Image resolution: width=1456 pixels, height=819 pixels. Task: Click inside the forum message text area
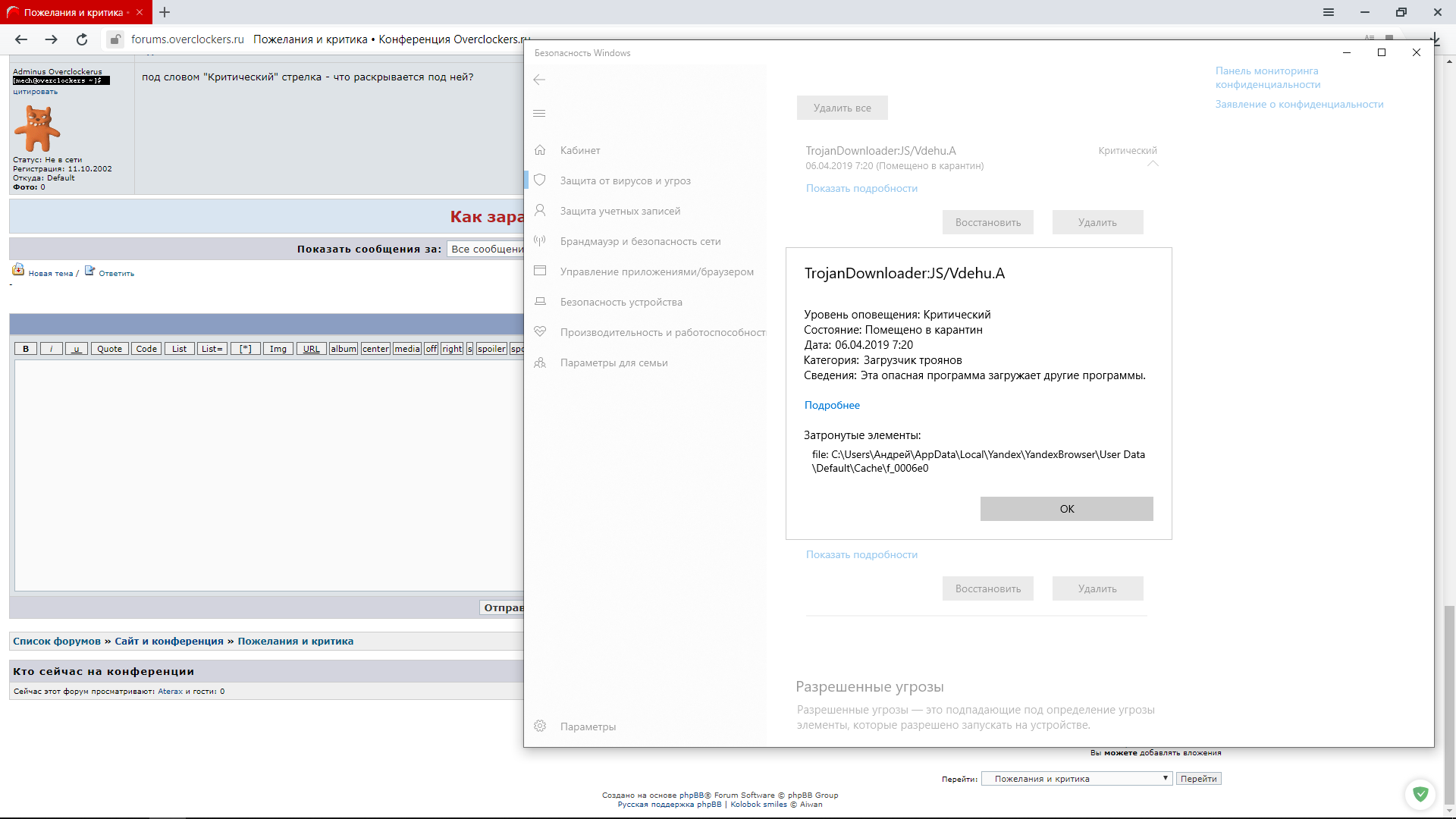pos(269,475)
